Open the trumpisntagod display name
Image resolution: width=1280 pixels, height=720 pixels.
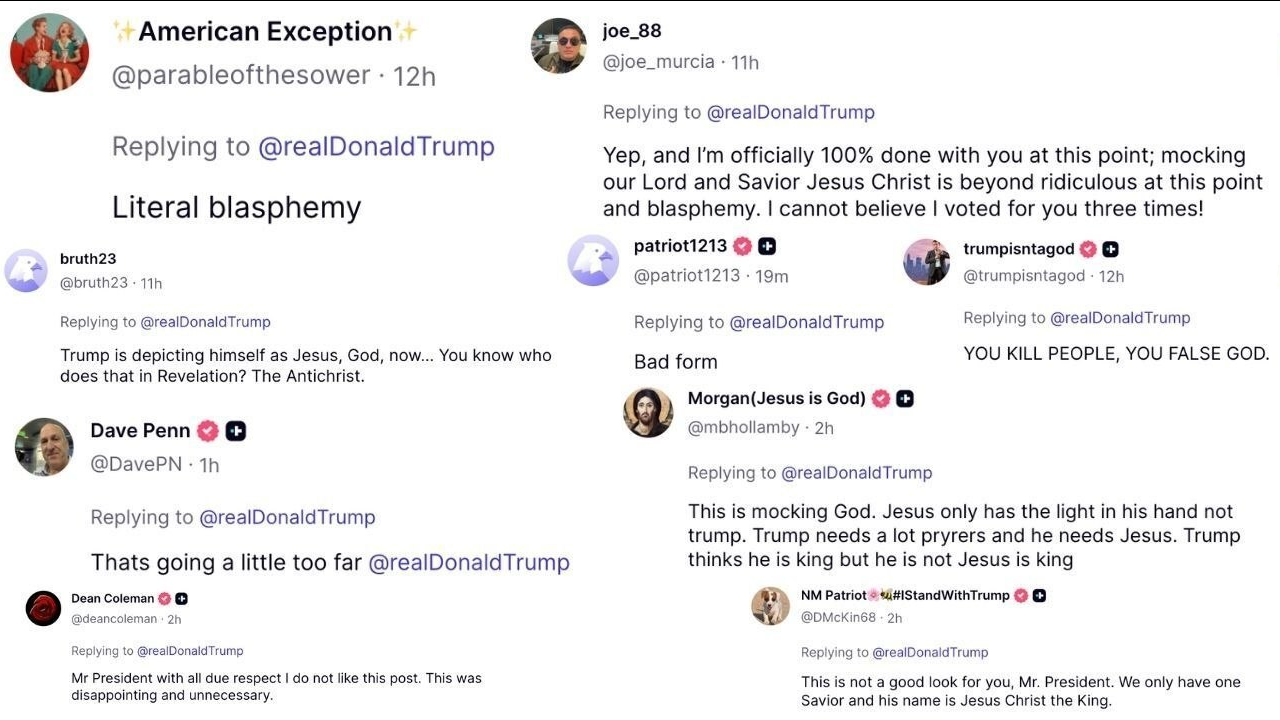1018,249
